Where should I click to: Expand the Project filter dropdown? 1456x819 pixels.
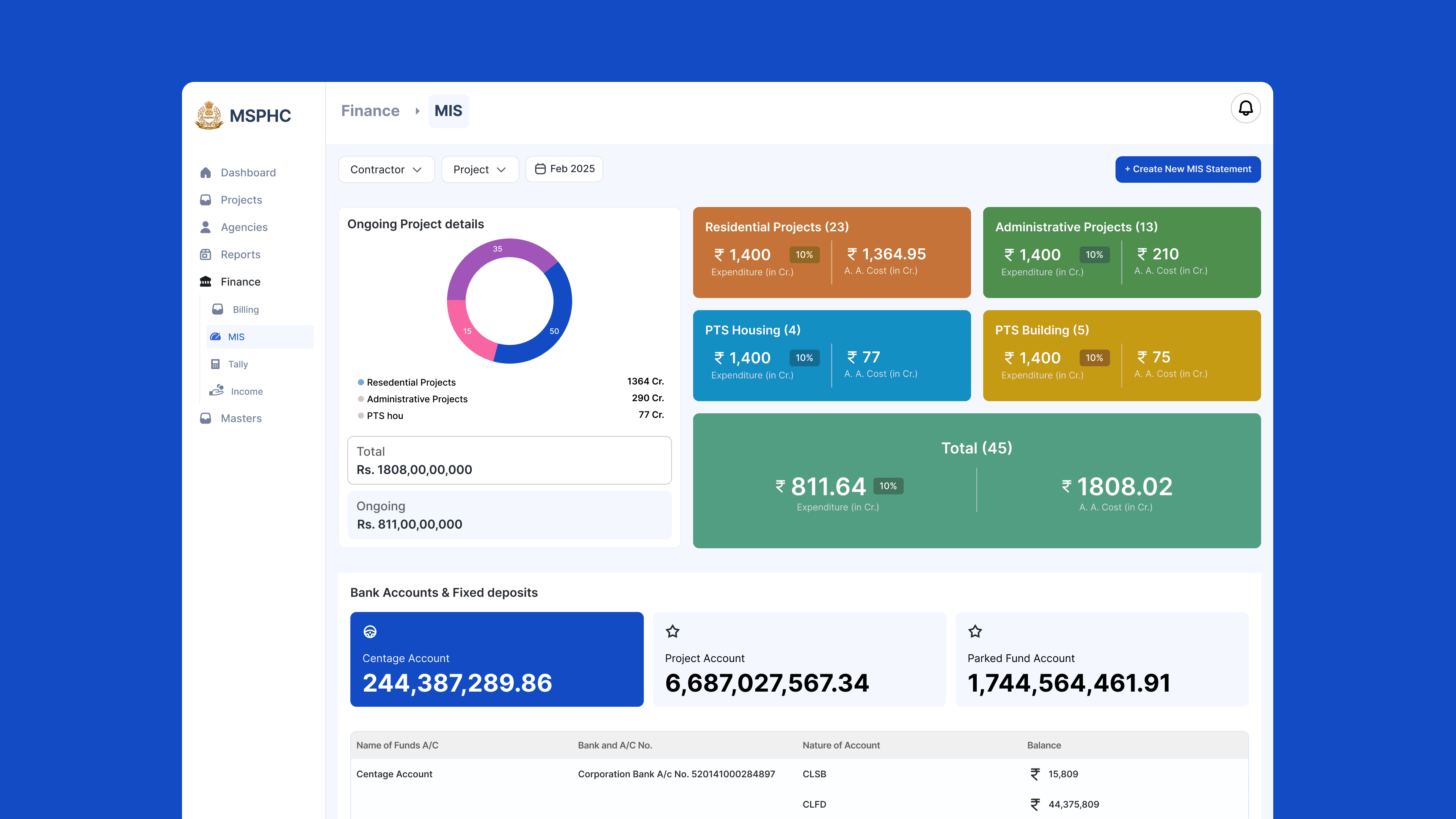point(479,169)
